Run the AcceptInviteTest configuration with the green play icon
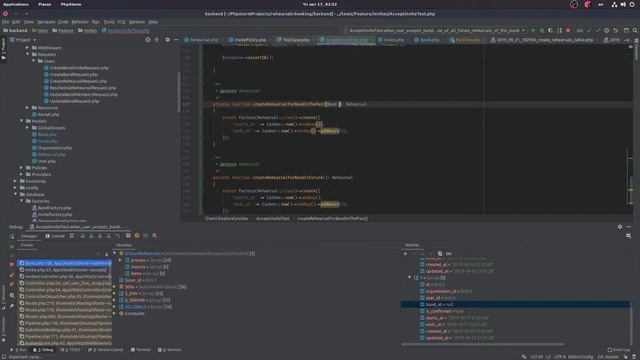The height and width of the screenshot is (360, 640). pos(533,30)
